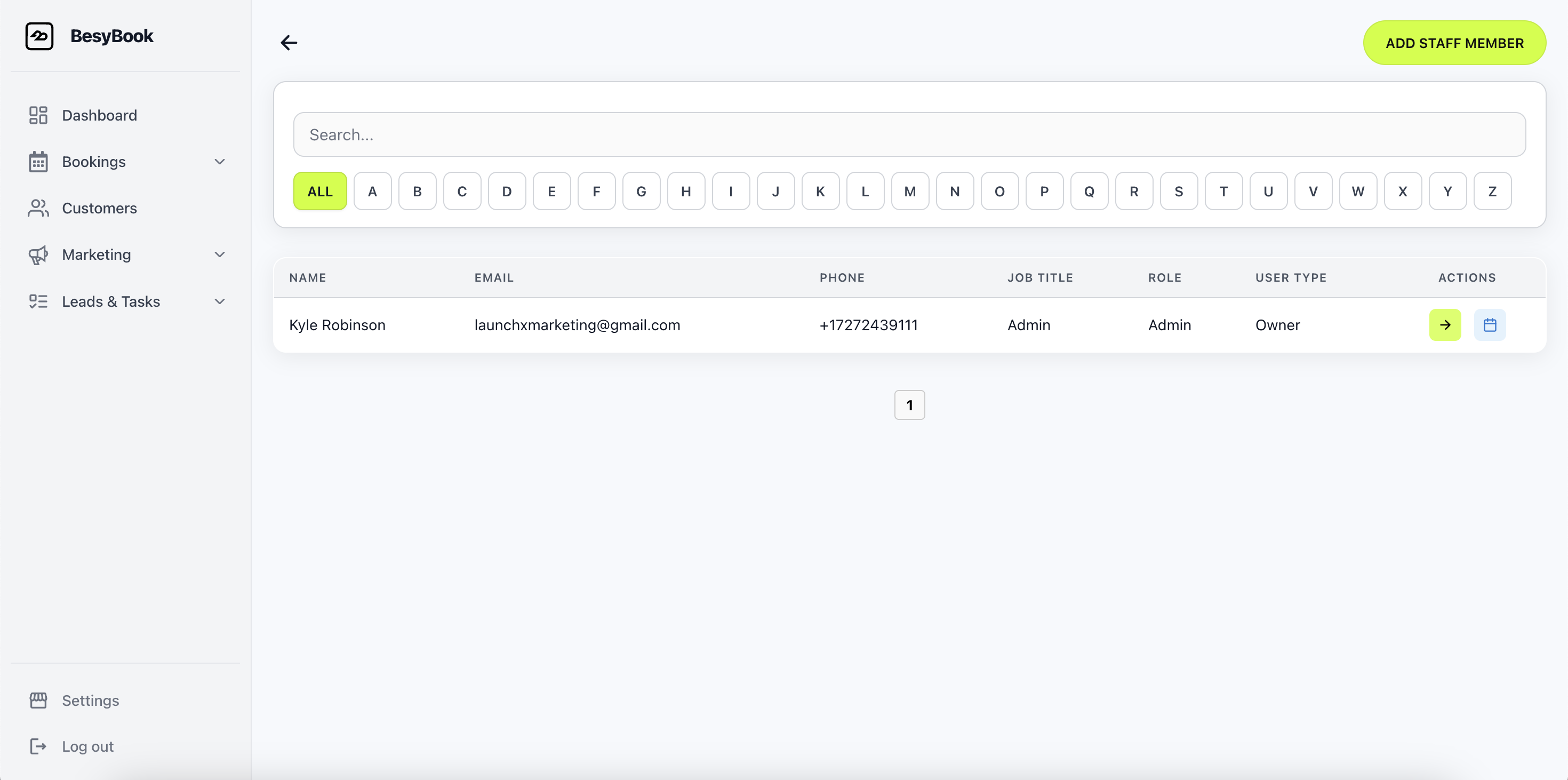Click the BesyBook logo icon
Screen dimensions: 1568x780
(x=39, y=36)
